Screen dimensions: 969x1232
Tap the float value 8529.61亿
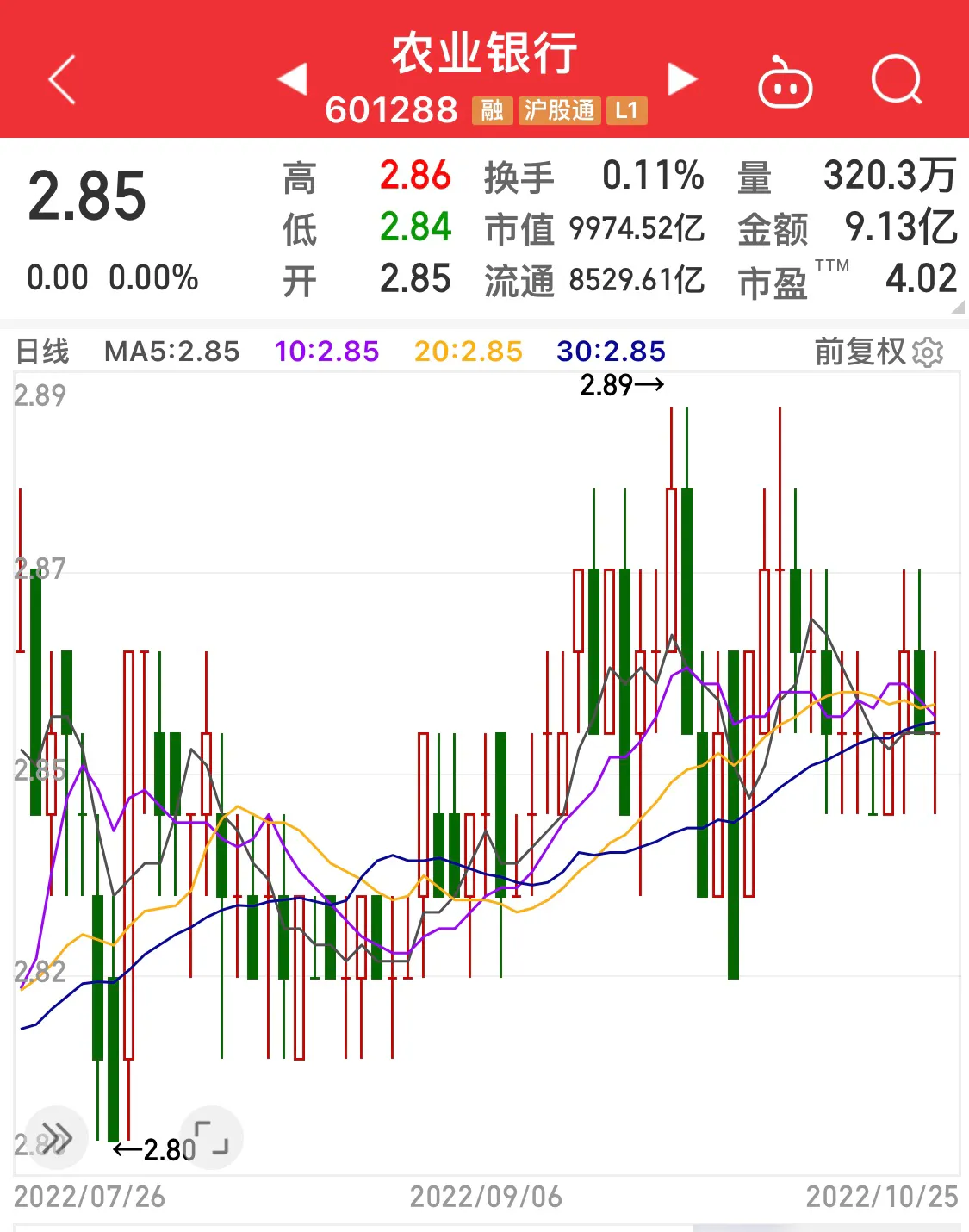point(637,280)
